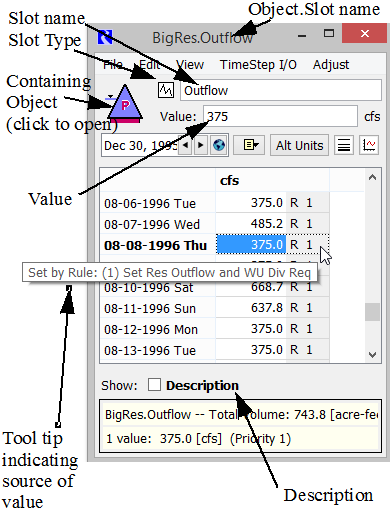Click the Alt Units button

pyautogui.click(x=299, y=145)
